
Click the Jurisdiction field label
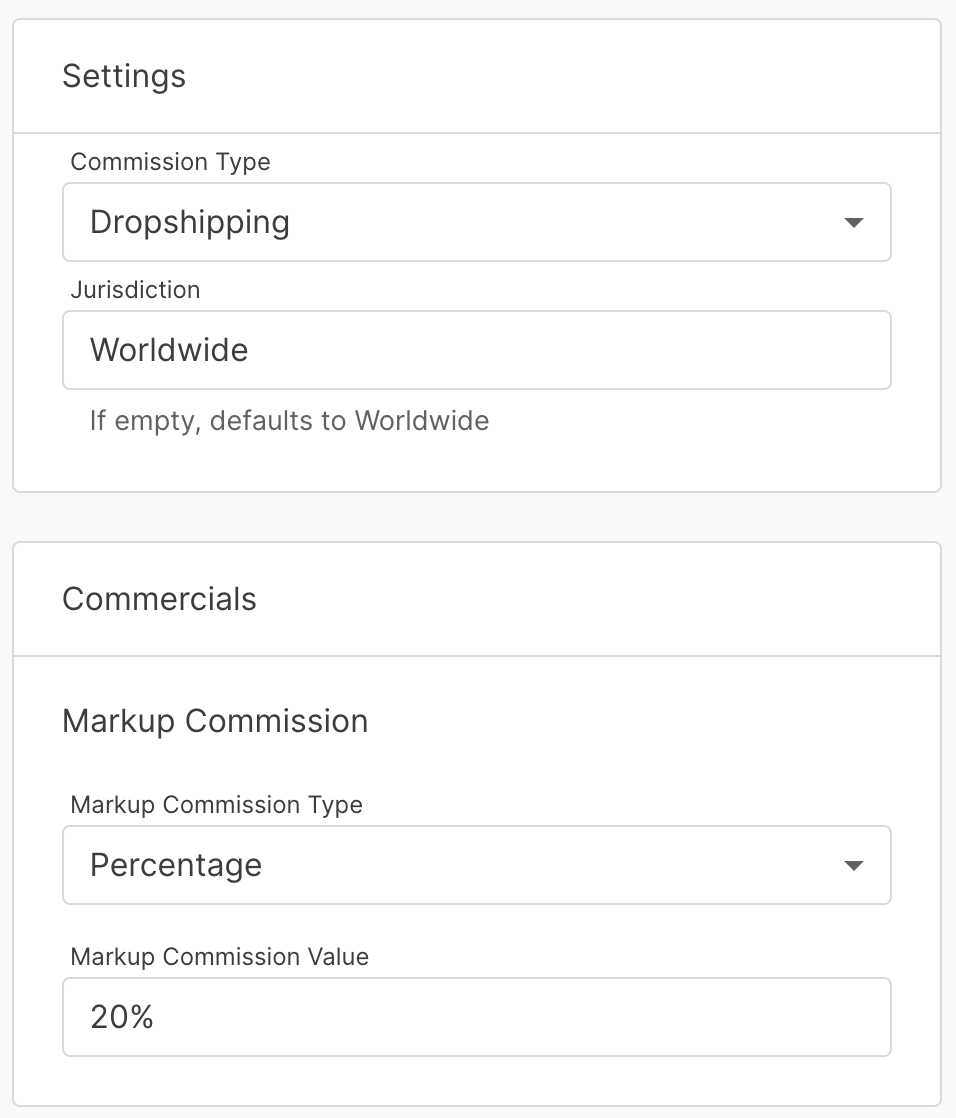point(135,290)
